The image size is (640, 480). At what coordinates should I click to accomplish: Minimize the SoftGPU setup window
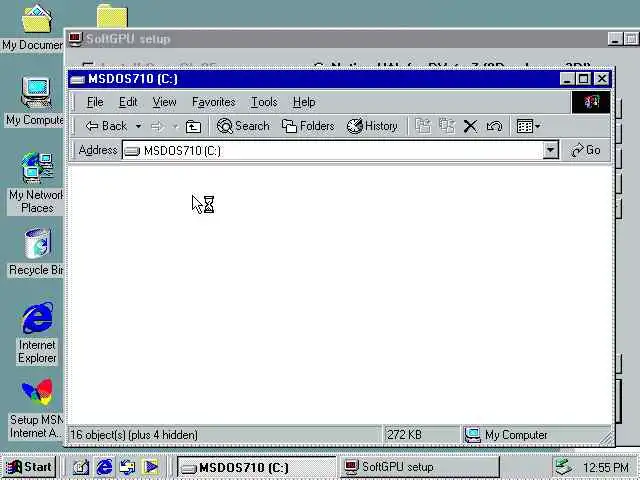(x=615, y=39)
